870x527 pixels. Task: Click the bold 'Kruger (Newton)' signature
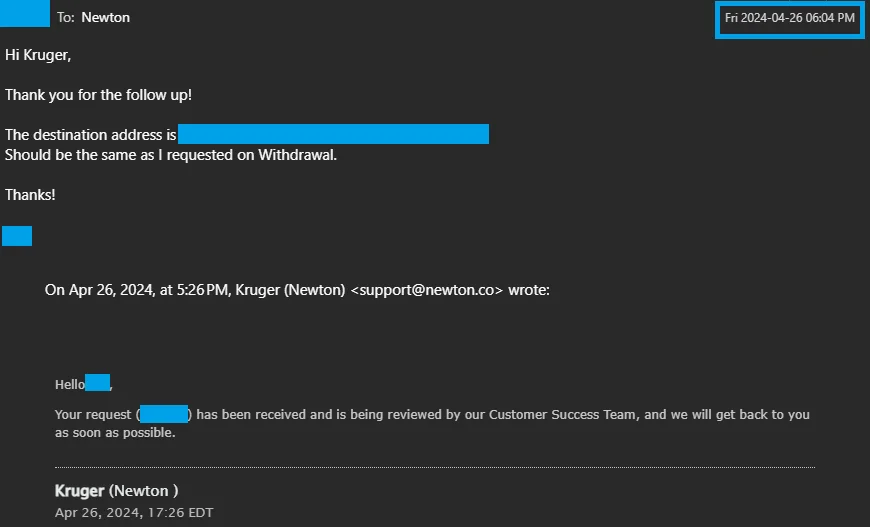116,491
